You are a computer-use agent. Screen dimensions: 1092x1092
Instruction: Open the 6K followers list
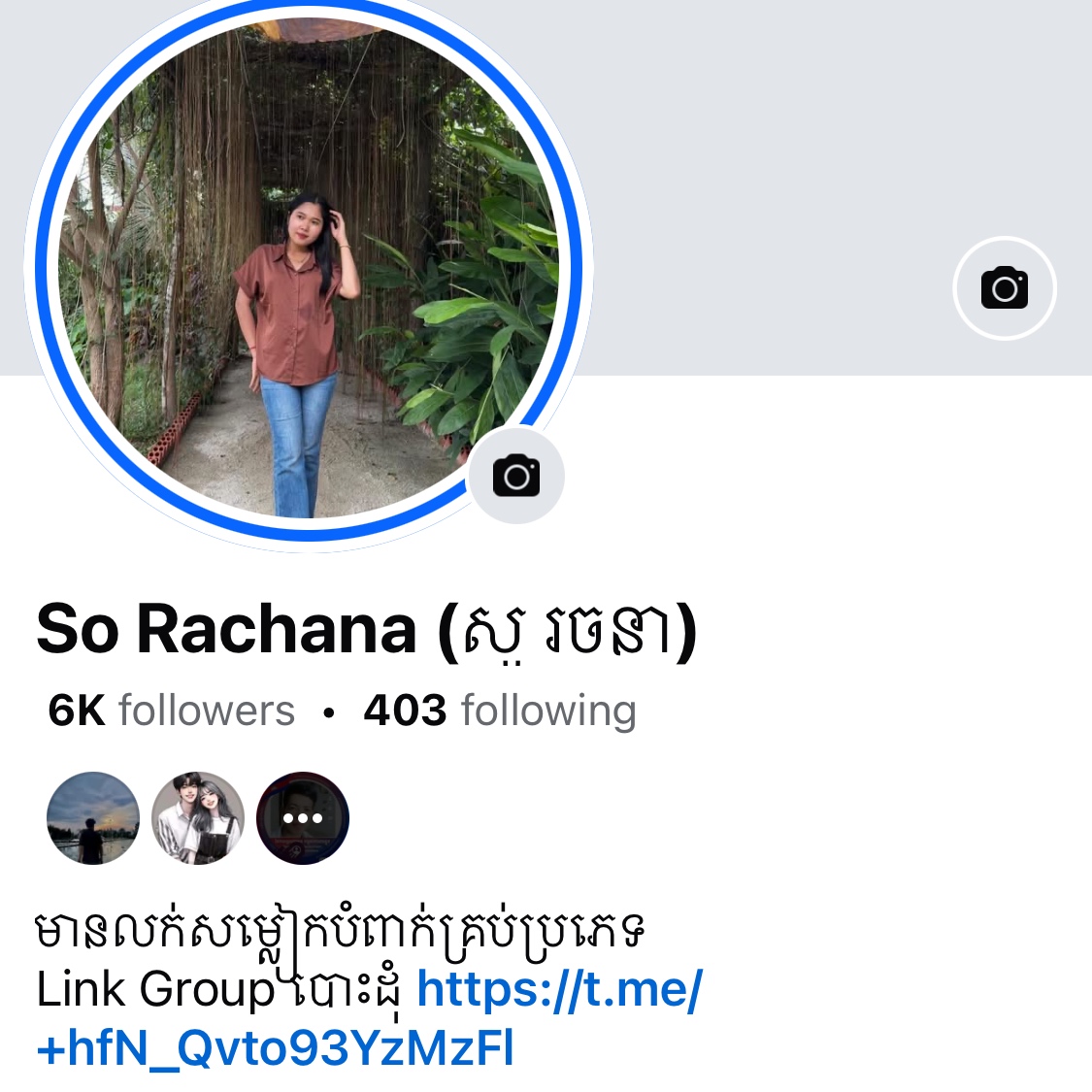pos(171,711)
